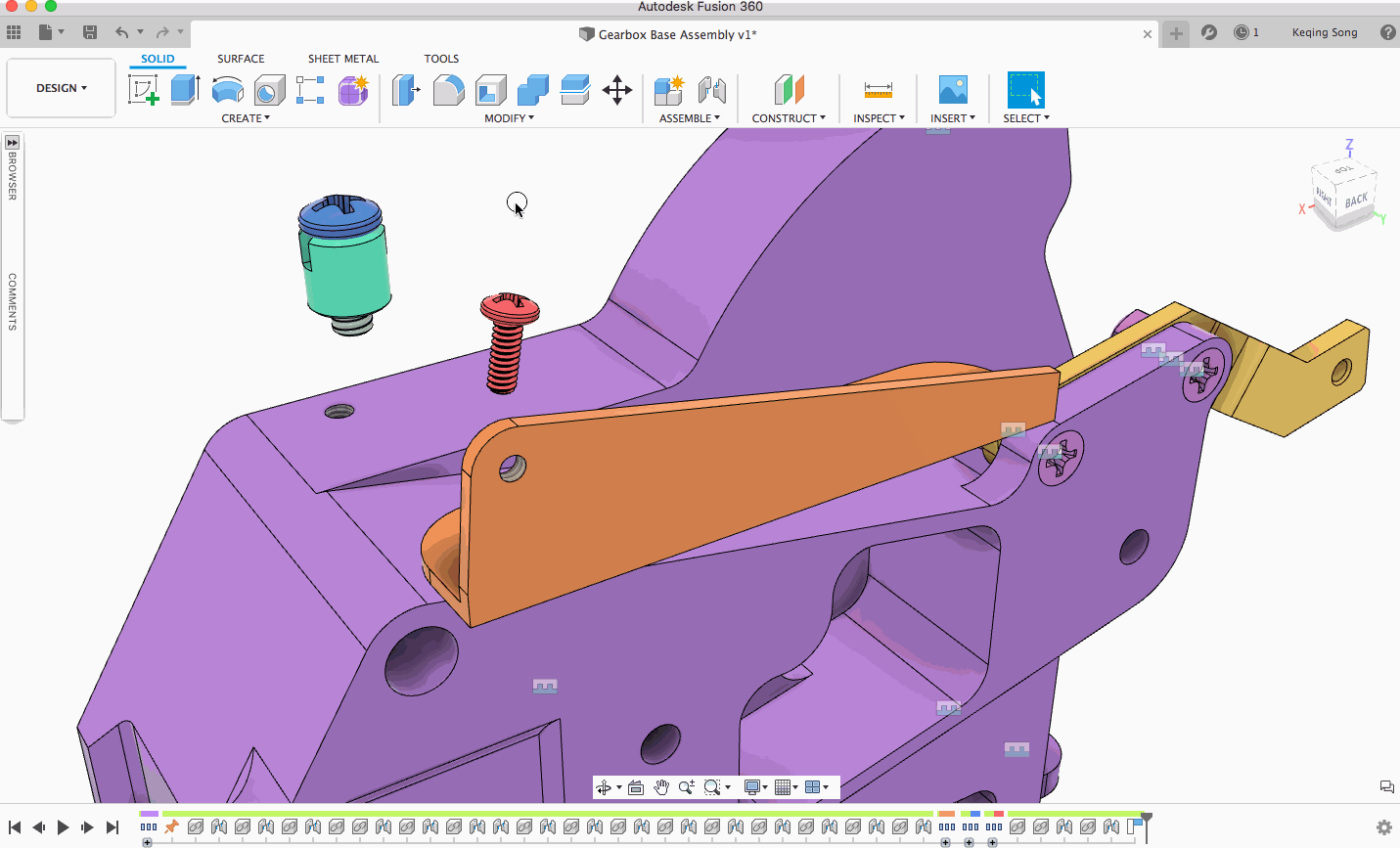The width and height of the screenshot is (1400, 848).
Task: Select the Pan hand tool
Action: pyautogui.click(x=661, y=787)
